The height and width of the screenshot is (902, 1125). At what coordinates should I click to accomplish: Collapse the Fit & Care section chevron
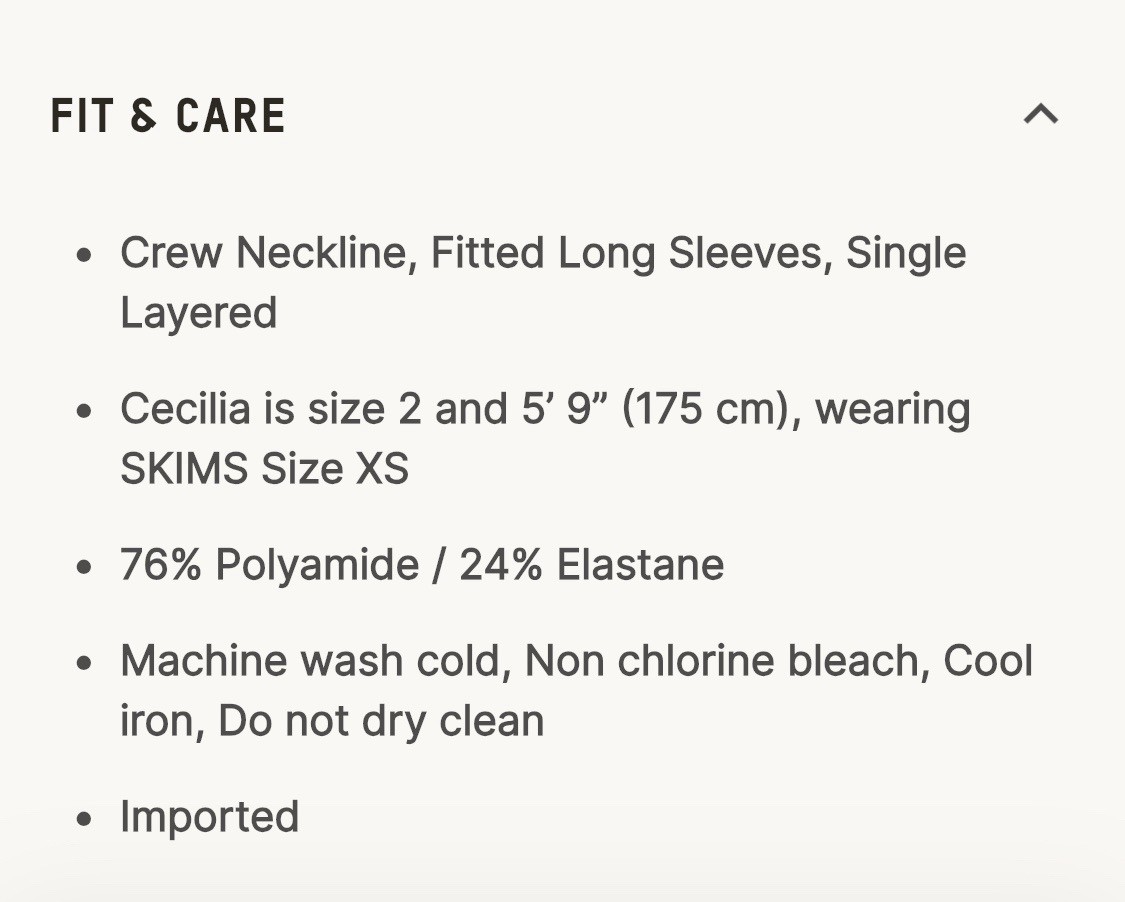pos(1040,114)
